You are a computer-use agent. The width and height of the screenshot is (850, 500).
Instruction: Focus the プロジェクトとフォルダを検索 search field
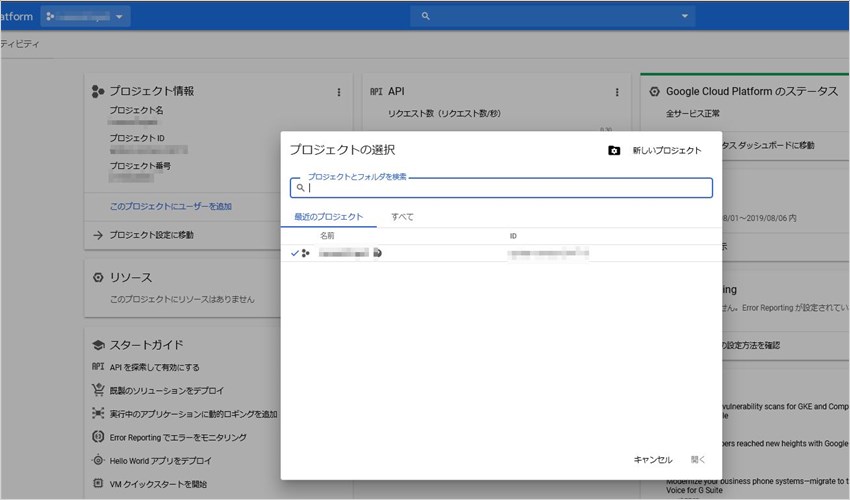[501, 188]
